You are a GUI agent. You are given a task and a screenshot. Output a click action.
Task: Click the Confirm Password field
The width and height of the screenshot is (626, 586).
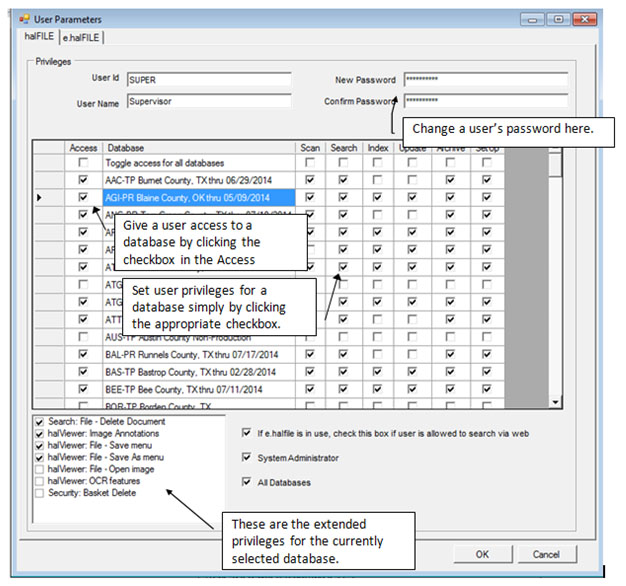click(485, 101)
